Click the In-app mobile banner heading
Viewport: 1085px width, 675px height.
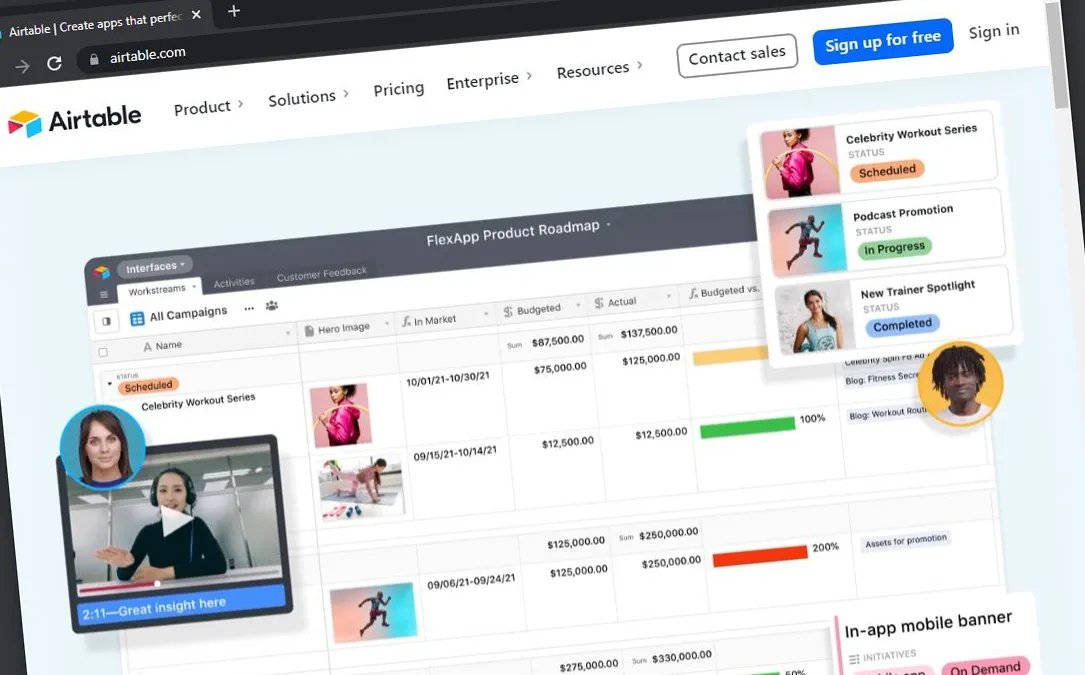point(928,624)
